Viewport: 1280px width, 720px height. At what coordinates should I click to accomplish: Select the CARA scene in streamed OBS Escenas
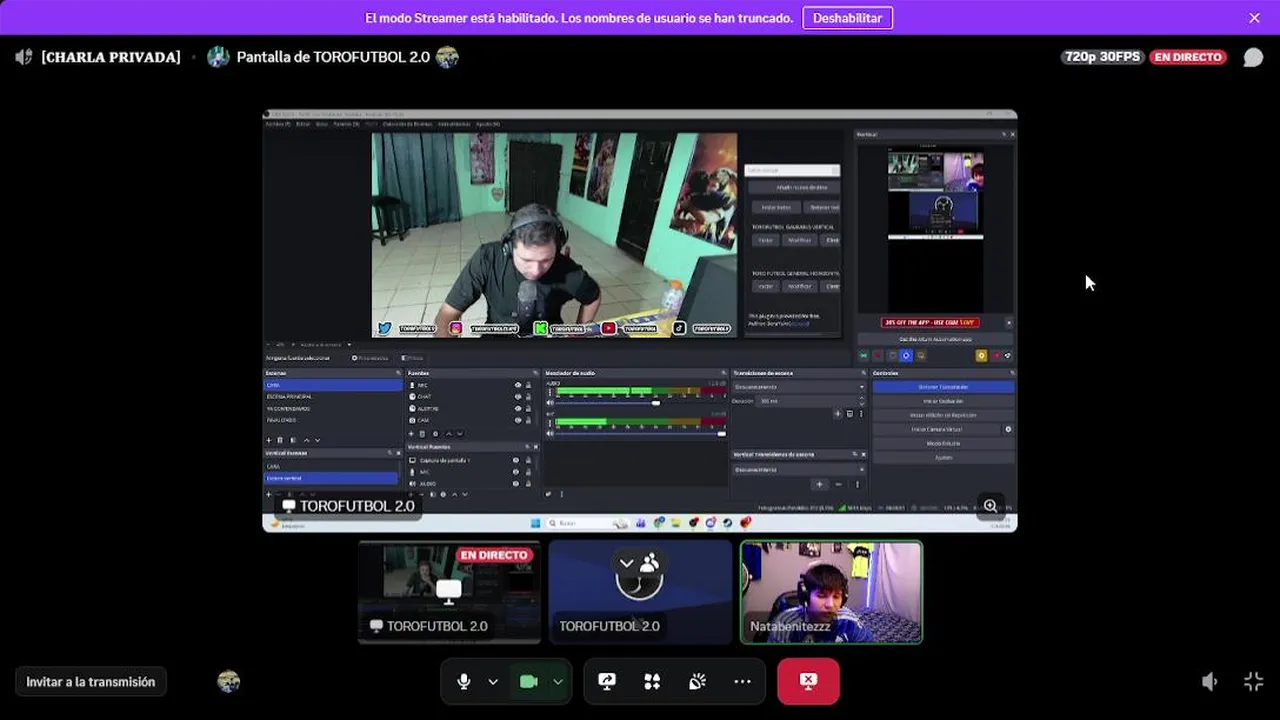pos(333,385)
